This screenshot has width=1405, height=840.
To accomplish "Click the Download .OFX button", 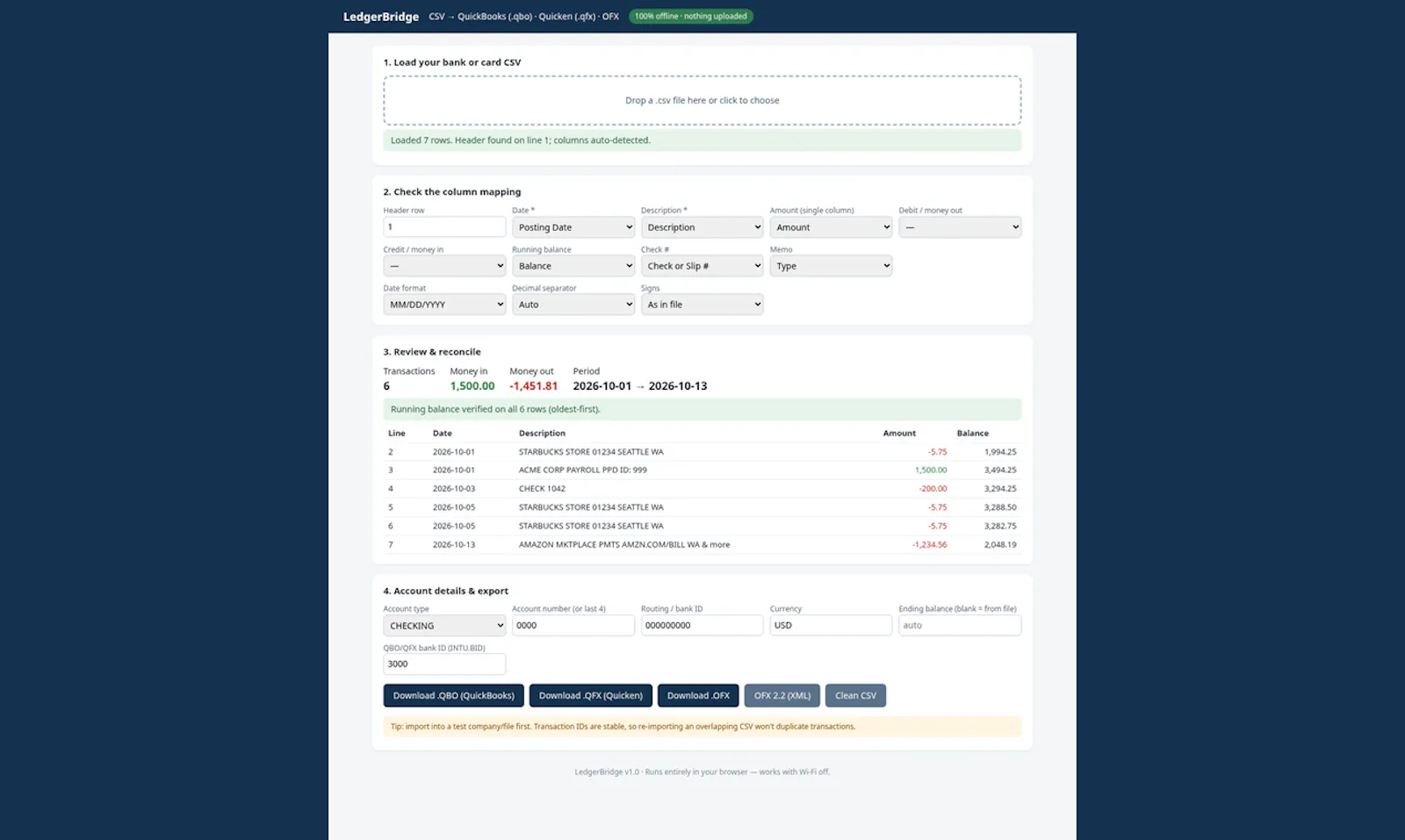I will click(x=698, y=696).
